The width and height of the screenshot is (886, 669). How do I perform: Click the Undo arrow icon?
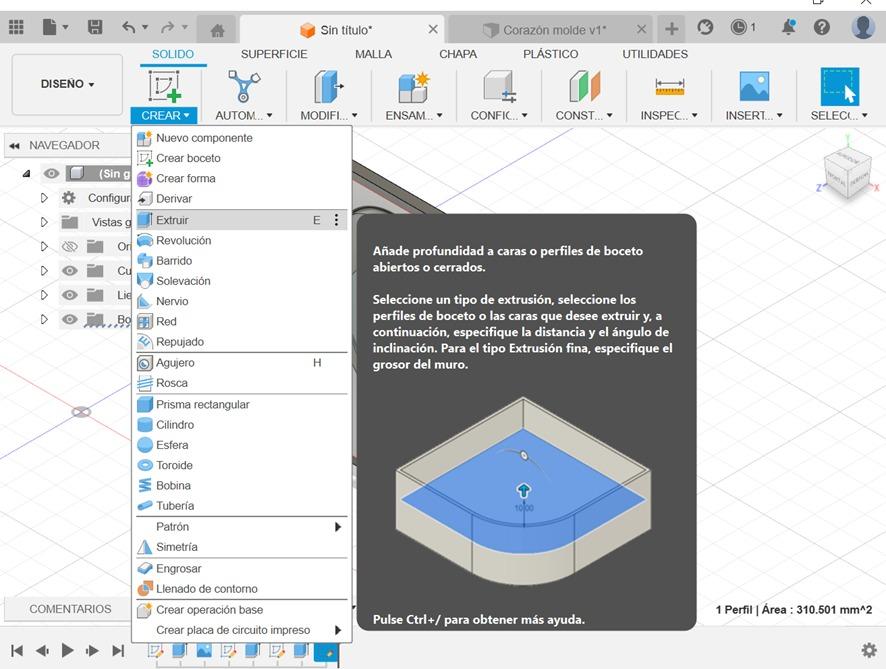[129, 28]
